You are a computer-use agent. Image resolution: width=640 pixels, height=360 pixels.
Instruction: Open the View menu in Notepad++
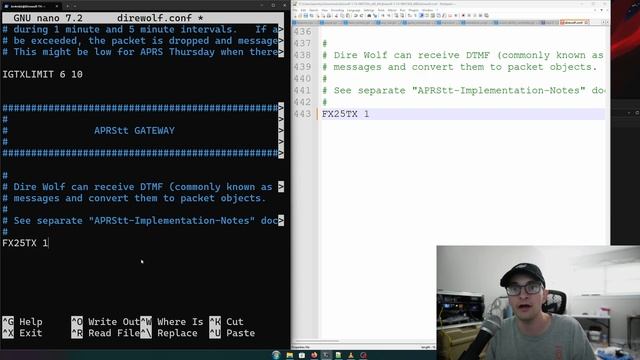324,10
